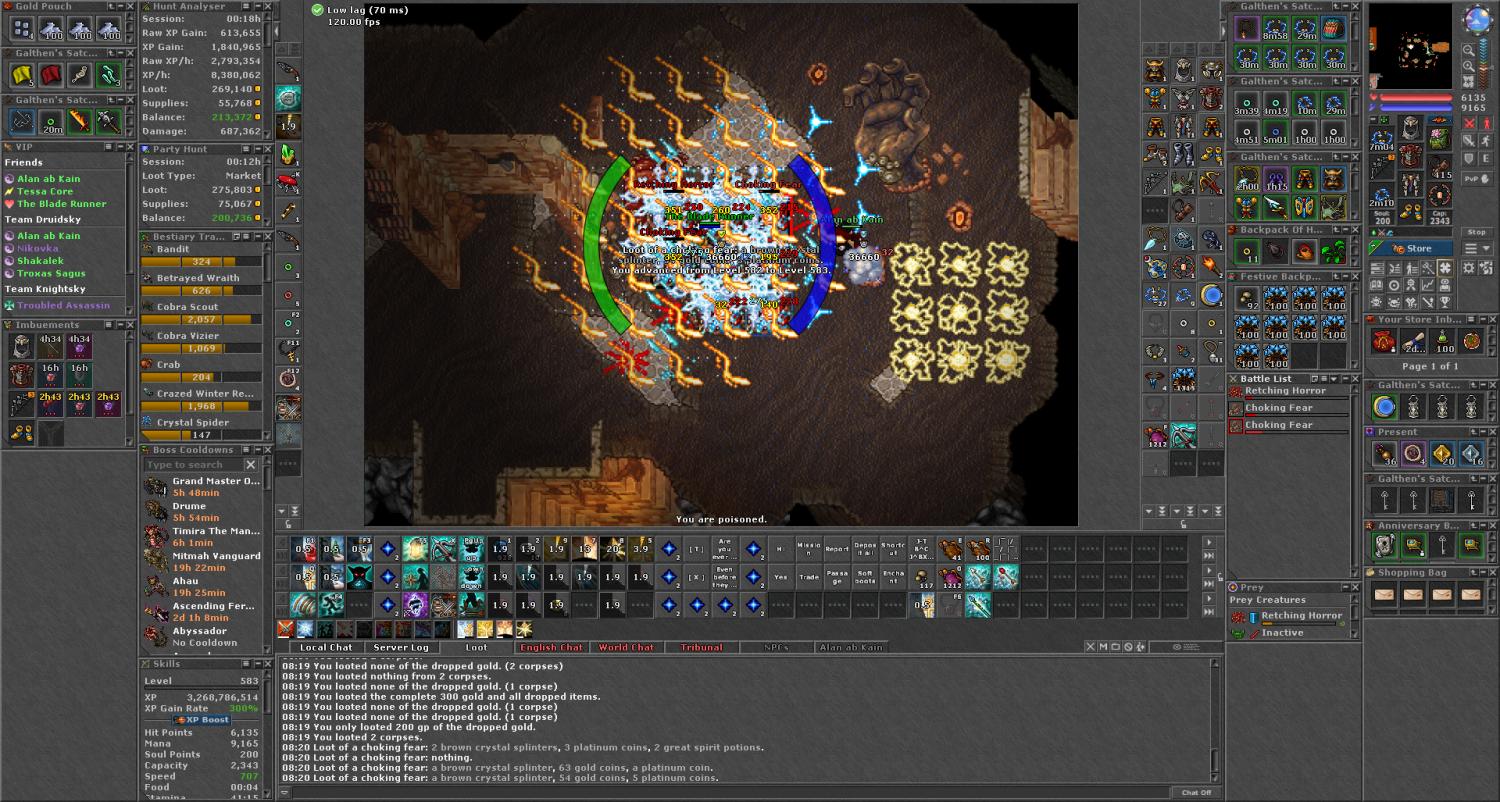Select Nikovka in Team Druidsky

click(38, 248)
